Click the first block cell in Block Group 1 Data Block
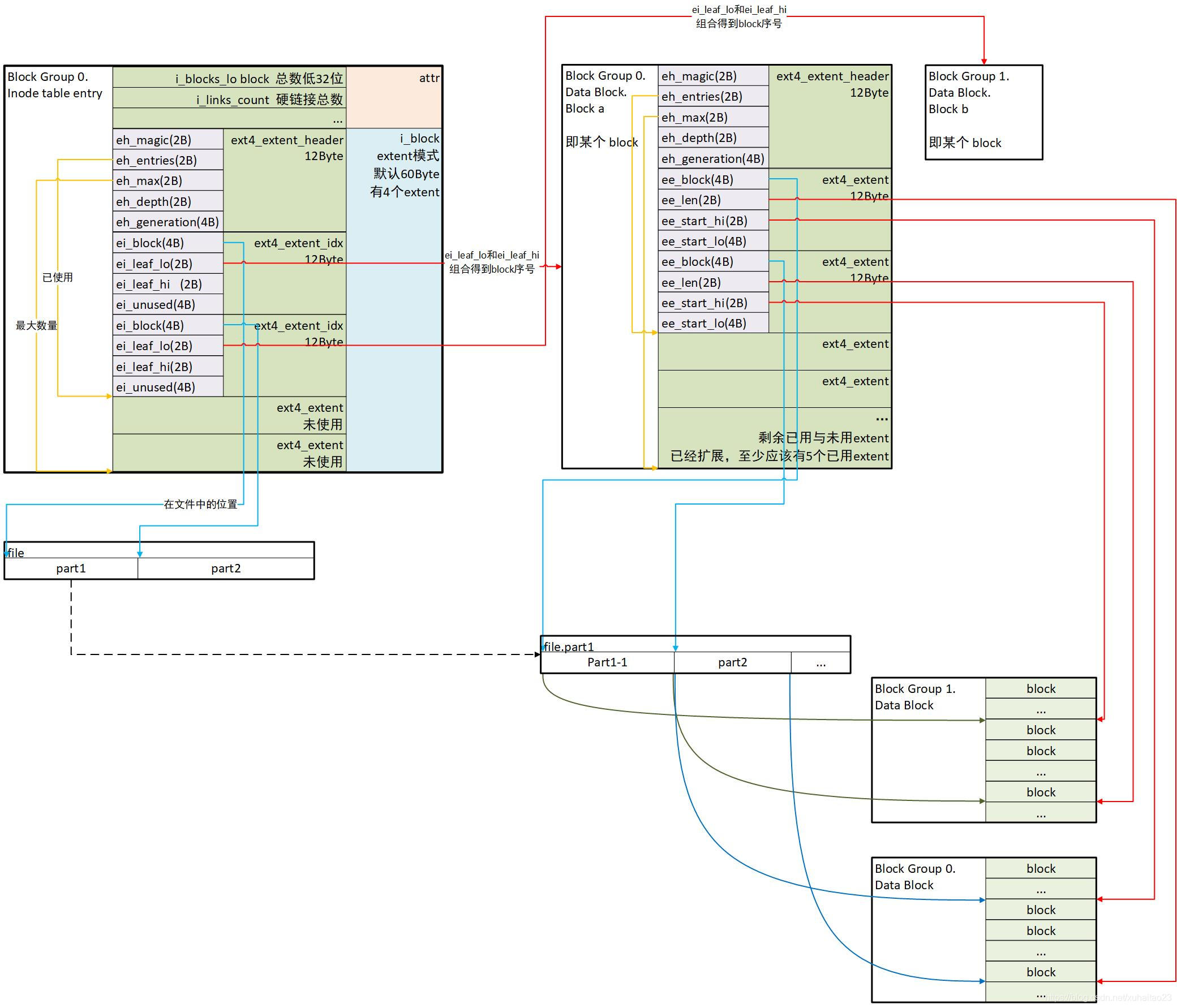This screenshot has height=1008, width=1177. tap(1040, 689)
